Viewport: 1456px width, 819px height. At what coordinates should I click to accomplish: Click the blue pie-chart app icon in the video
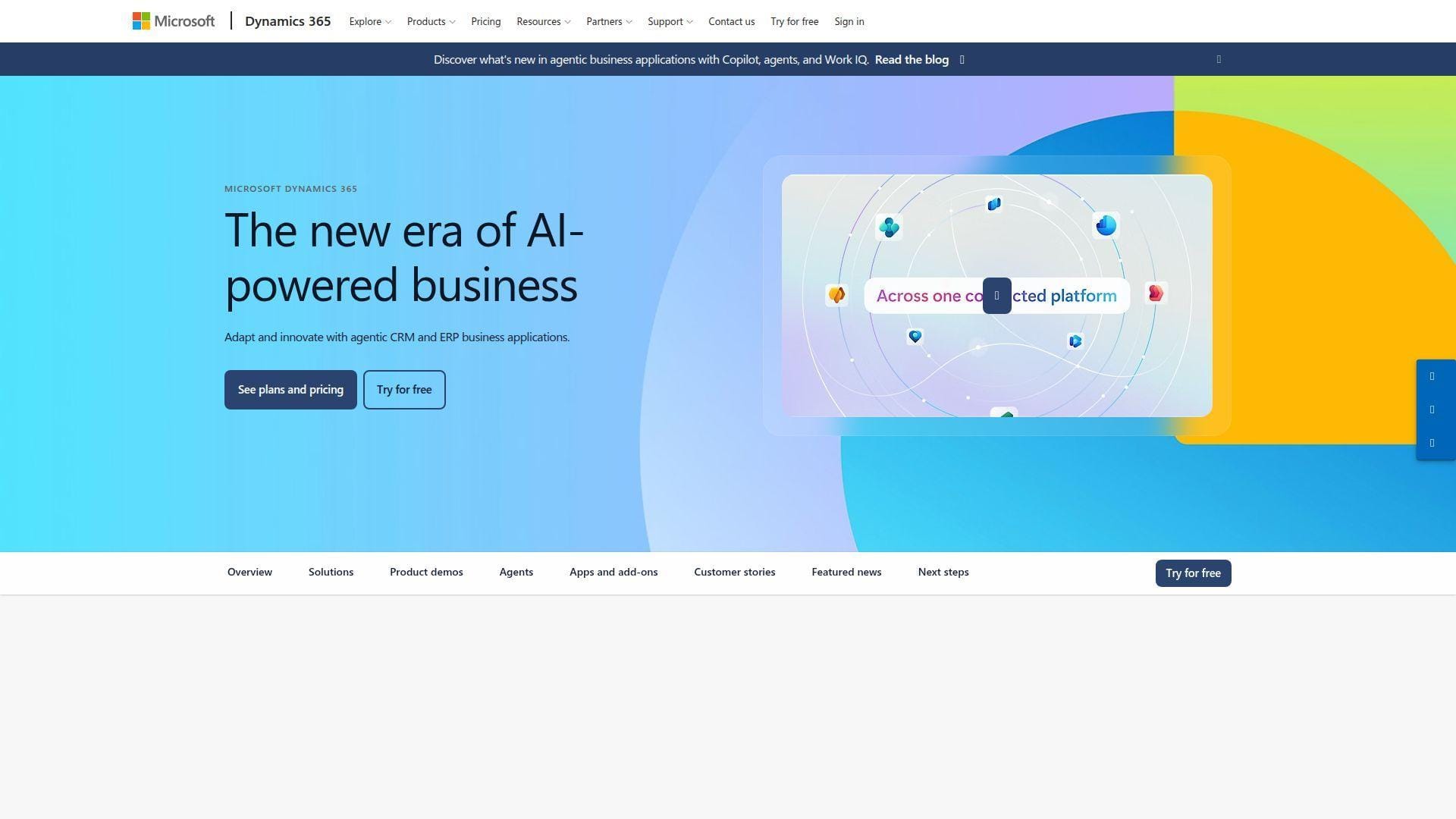(x=1106, y=225)
